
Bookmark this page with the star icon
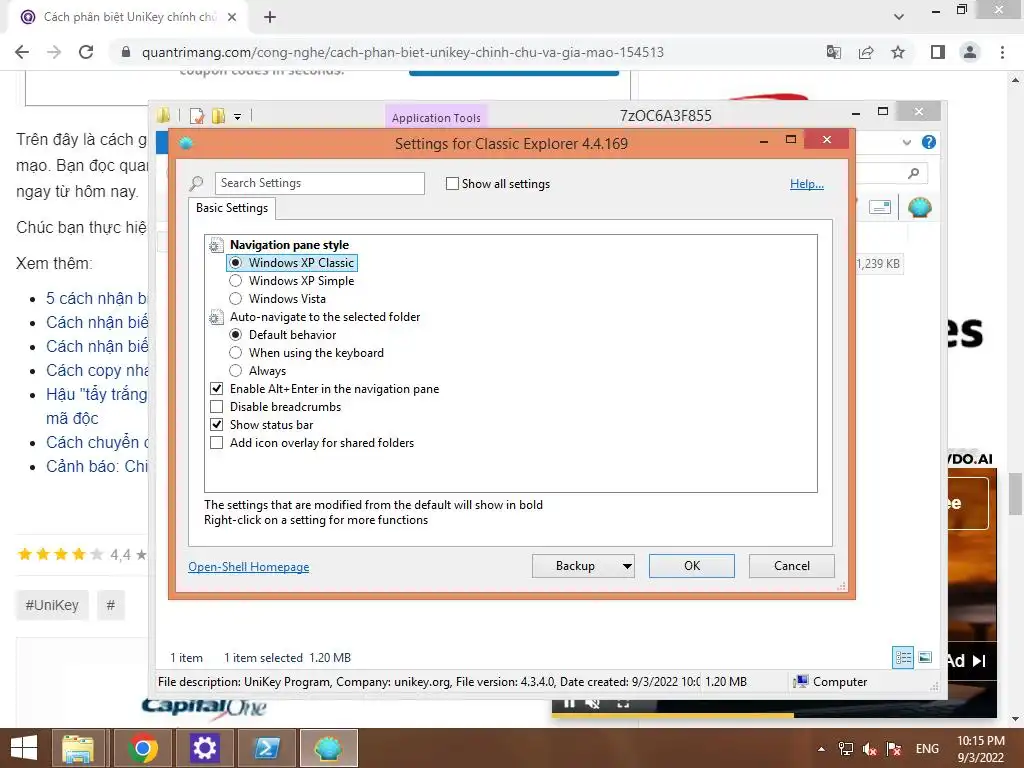[898, 52]
